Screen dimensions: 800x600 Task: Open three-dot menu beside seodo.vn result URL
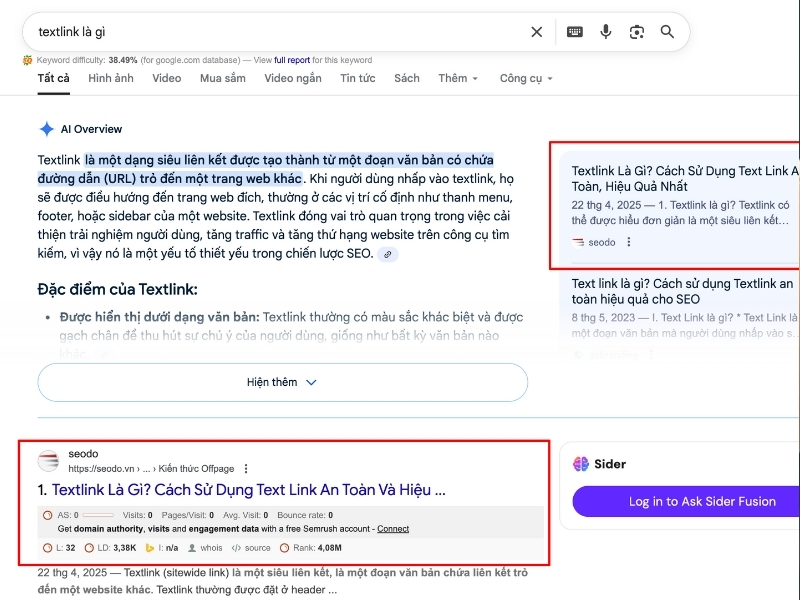click(x=246, y=469)
